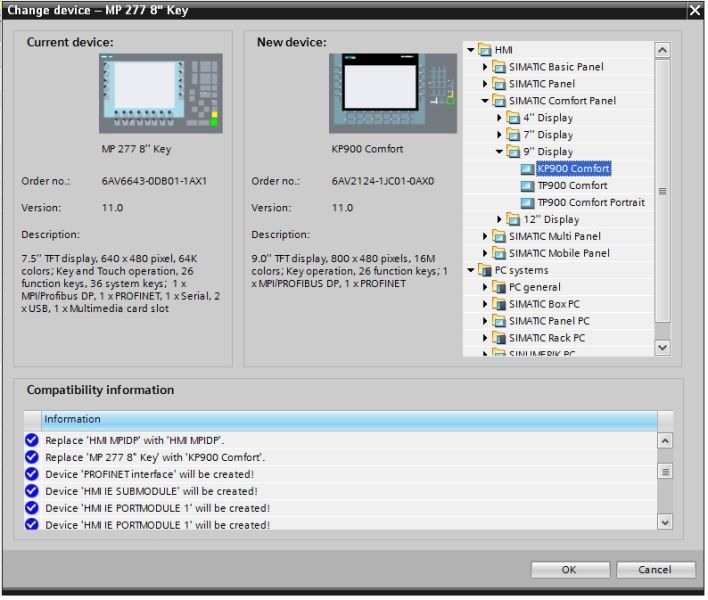
Task: Click check icon beside 'Replace HMI MPIDP'
Action: click(x=32, y=441)
